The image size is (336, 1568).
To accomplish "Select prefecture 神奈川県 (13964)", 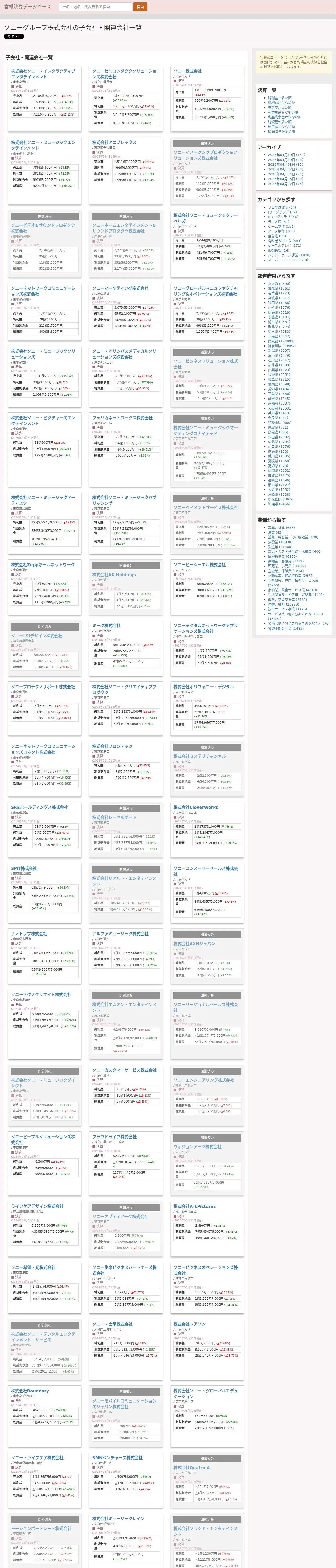I will pyautogui.click(x=282, y=346).
